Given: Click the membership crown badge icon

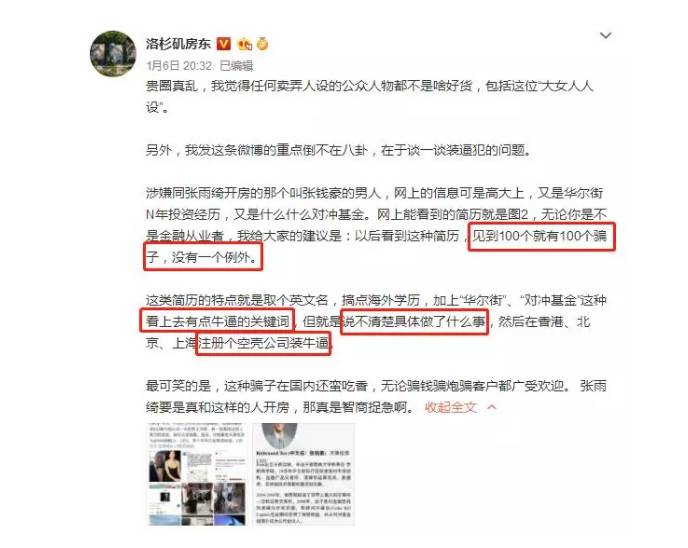Looking at the screenshot, I should point(244,44).
